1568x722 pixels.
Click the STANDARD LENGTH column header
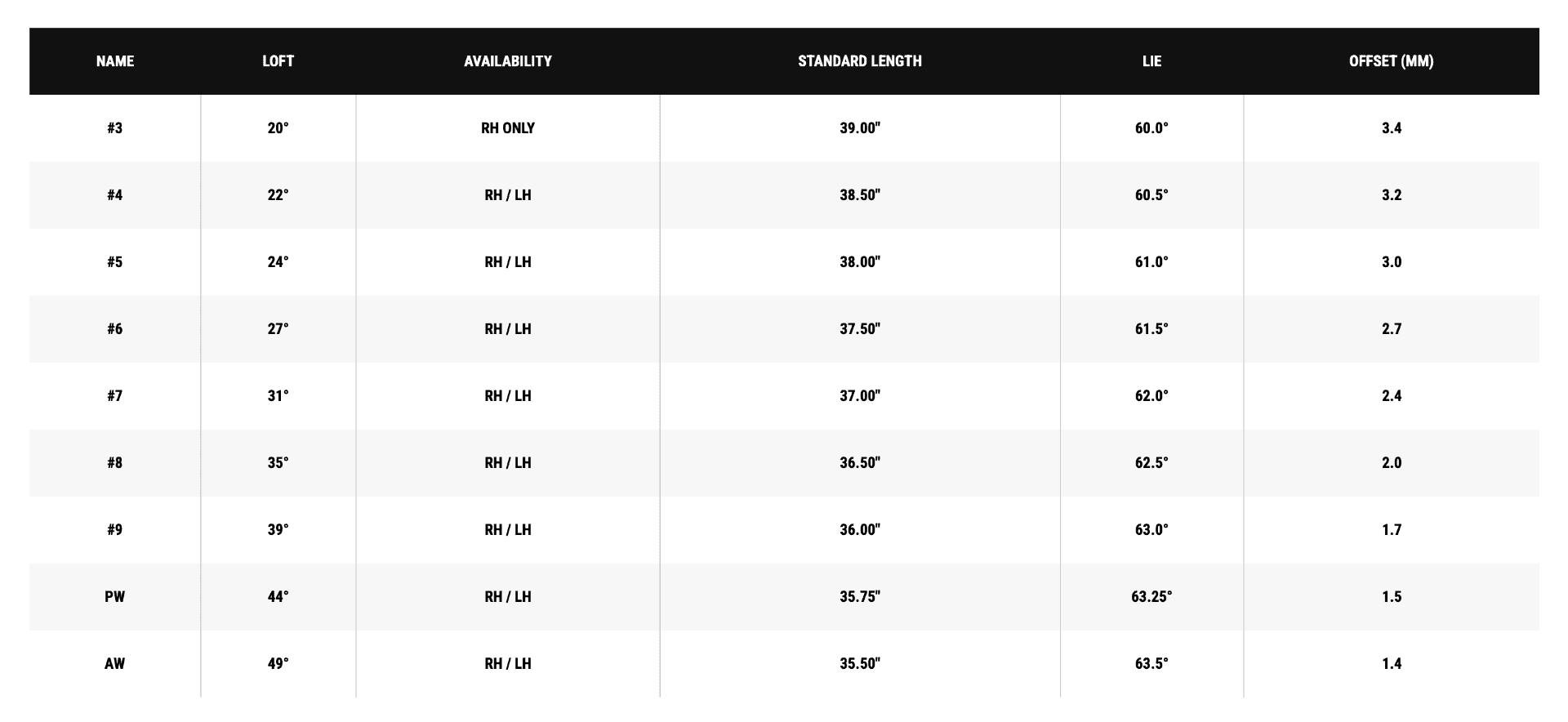point(860,61)
